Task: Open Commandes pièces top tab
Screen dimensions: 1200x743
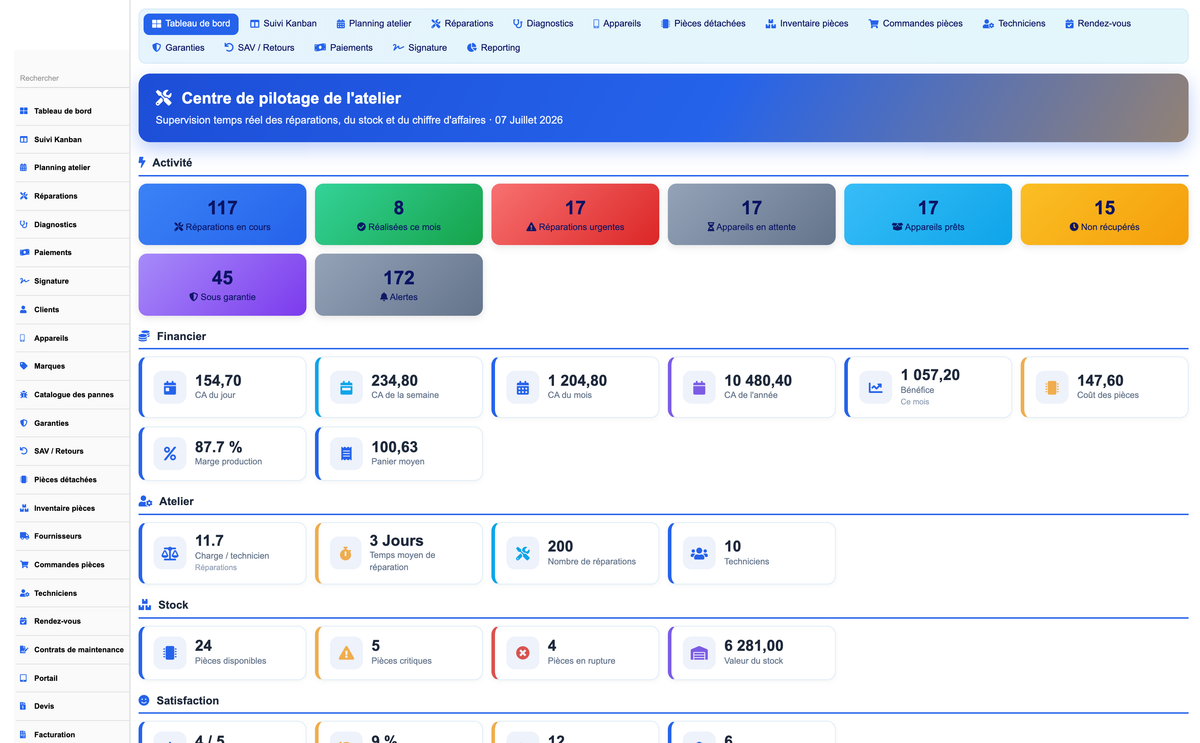Action: tap(915, 23)
